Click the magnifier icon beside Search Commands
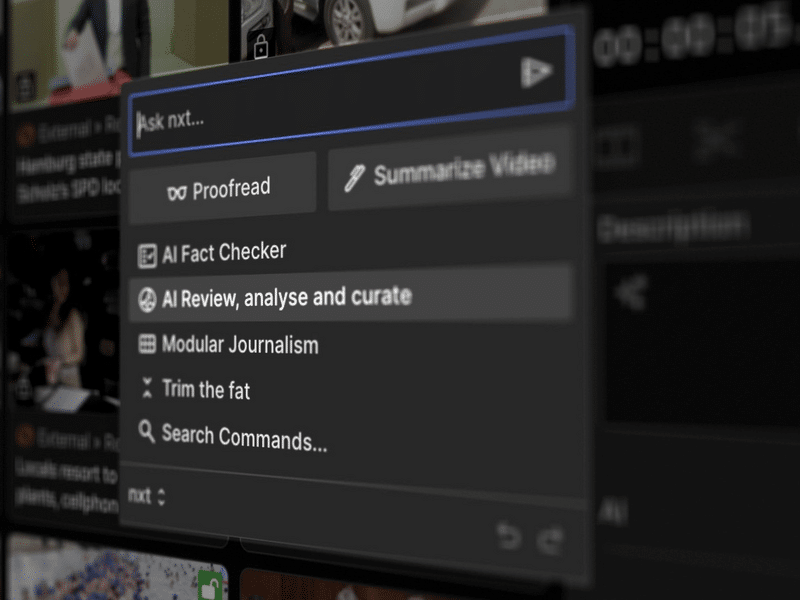 click(147, 432)
